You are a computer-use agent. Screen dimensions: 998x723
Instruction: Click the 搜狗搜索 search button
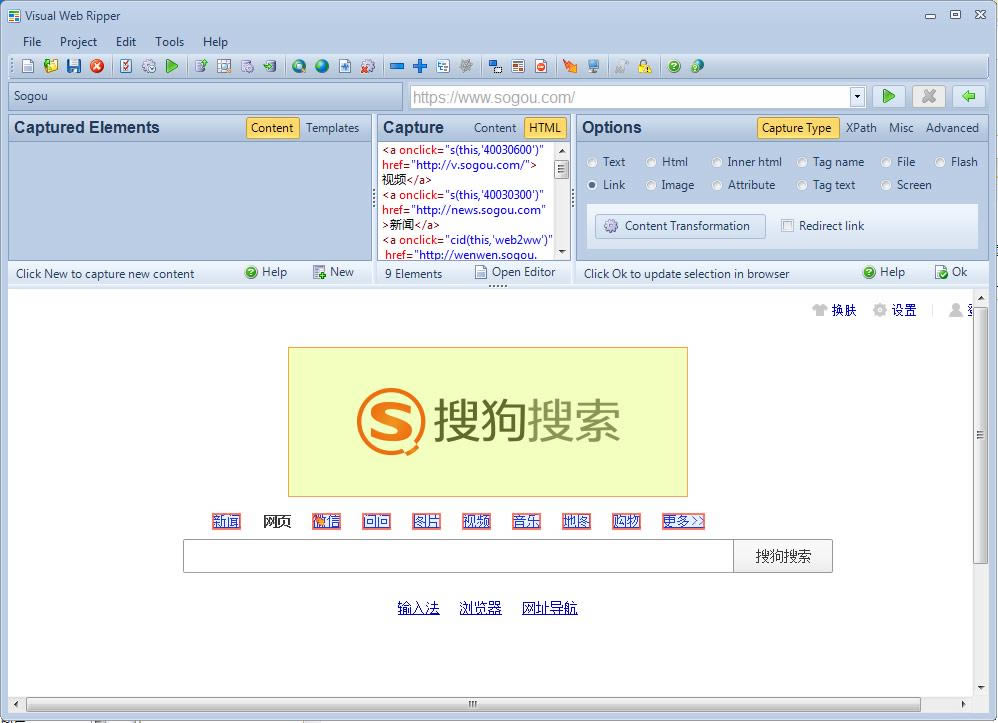pos(783,556)
